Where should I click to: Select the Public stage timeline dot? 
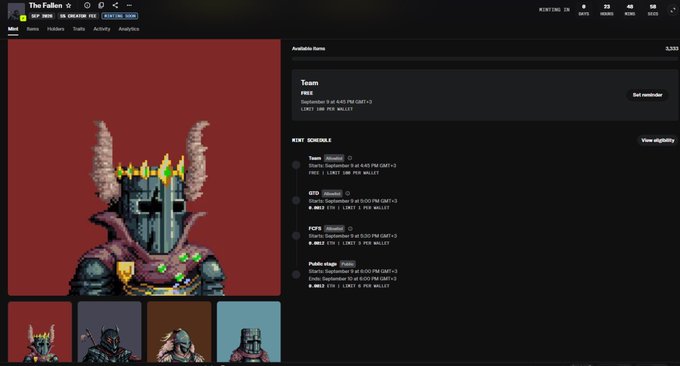(296, 274)
